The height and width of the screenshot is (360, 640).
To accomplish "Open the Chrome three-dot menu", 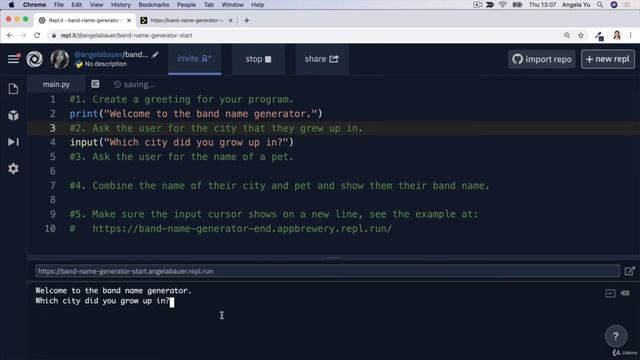I will [x=631, y=36].
